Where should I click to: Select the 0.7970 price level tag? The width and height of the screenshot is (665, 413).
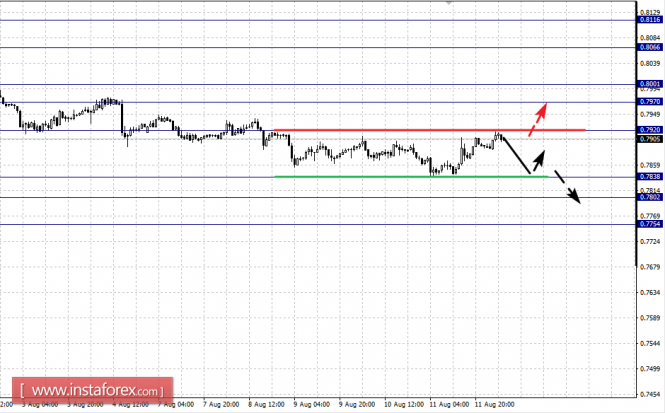(x=650, y=102)
